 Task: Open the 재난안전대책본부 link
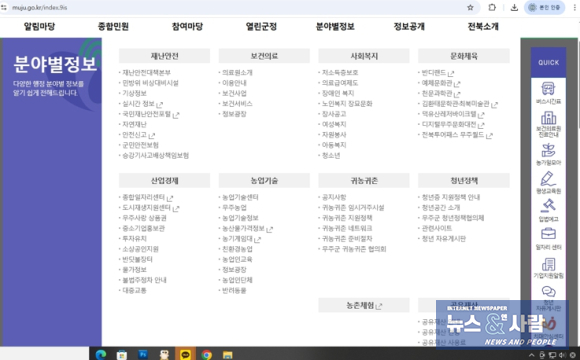click(146, 73)
